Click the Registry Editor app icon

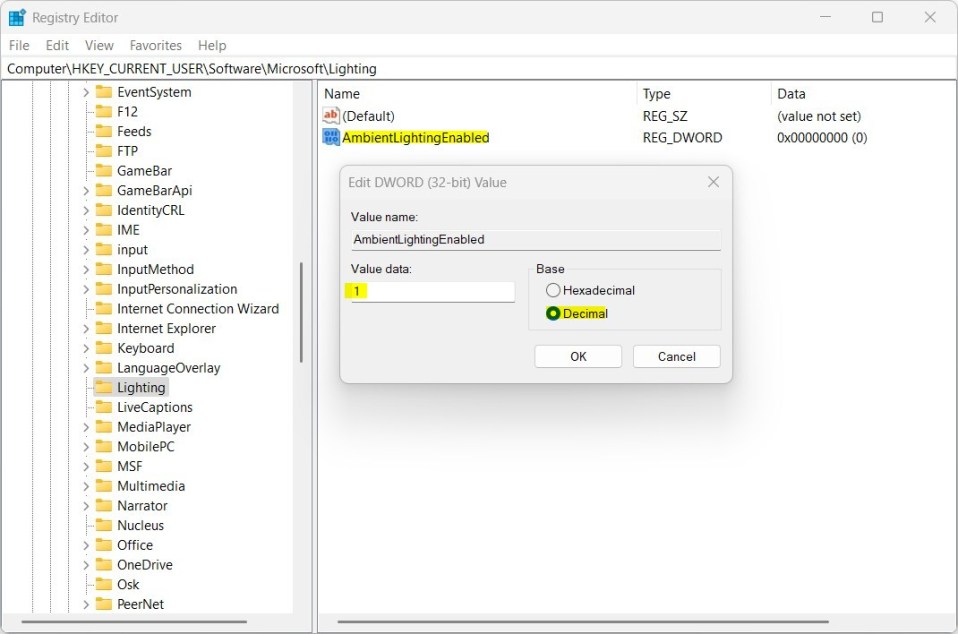(x=16, y=18)
